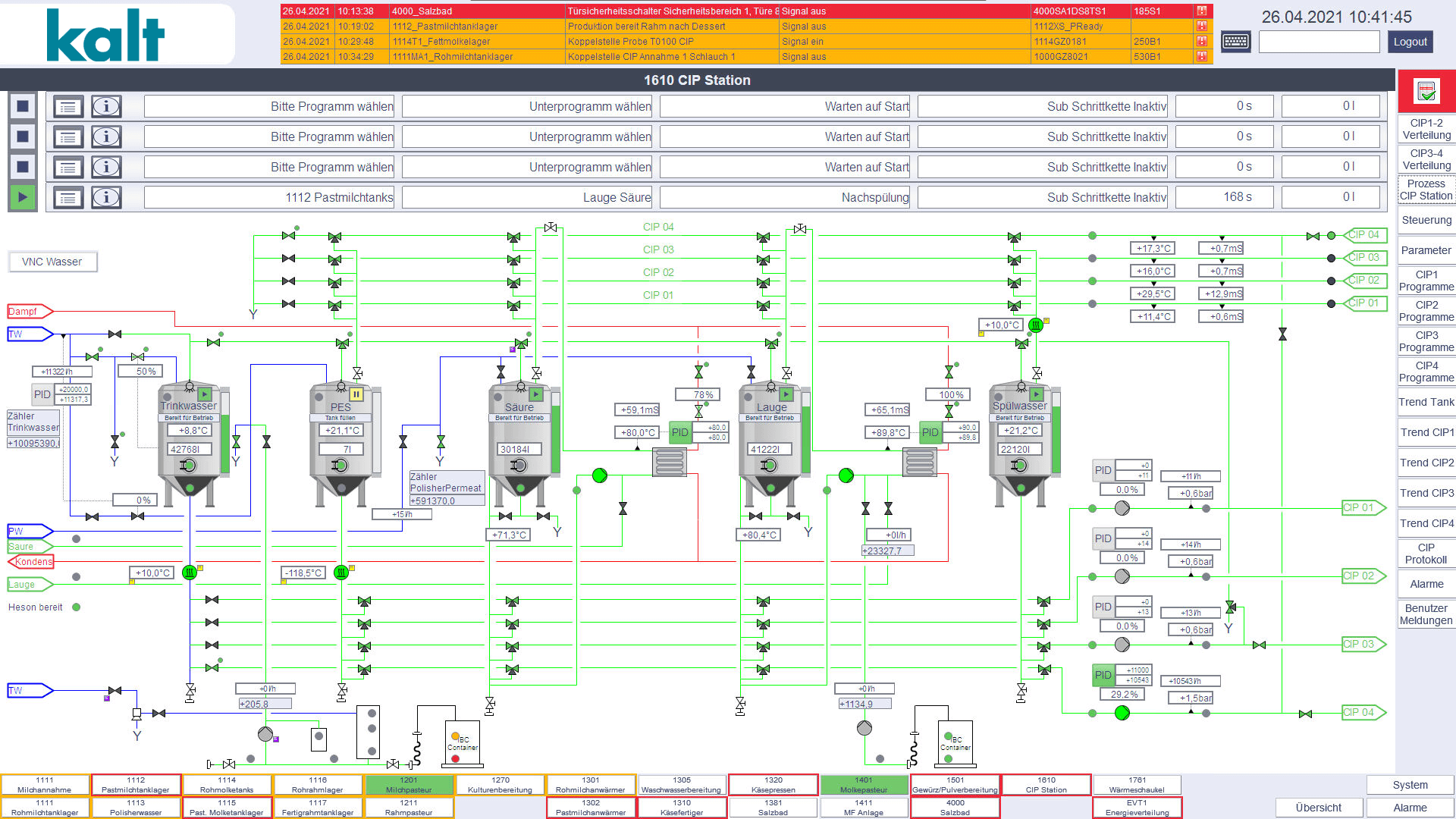Open the 'Lauge Säure' subprogram selector

527,197
